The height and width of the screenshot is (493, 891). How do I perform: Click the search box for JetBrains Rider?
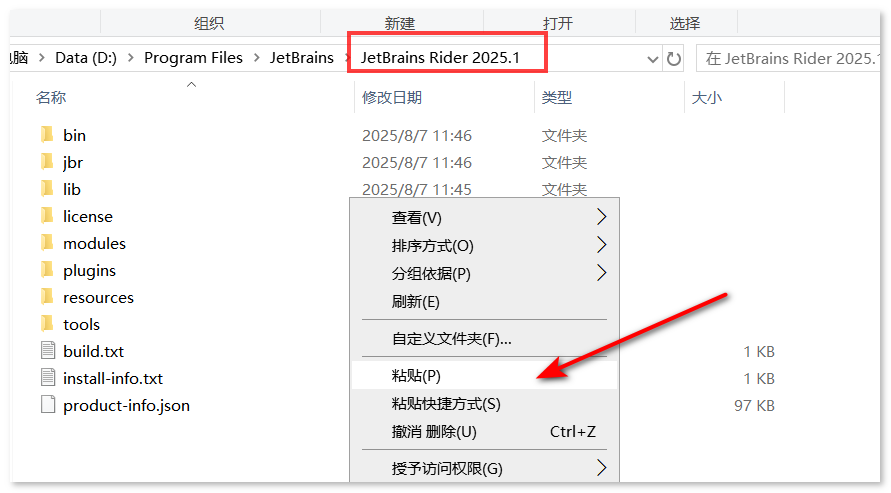pyautogui.click(x=788, y=59)
